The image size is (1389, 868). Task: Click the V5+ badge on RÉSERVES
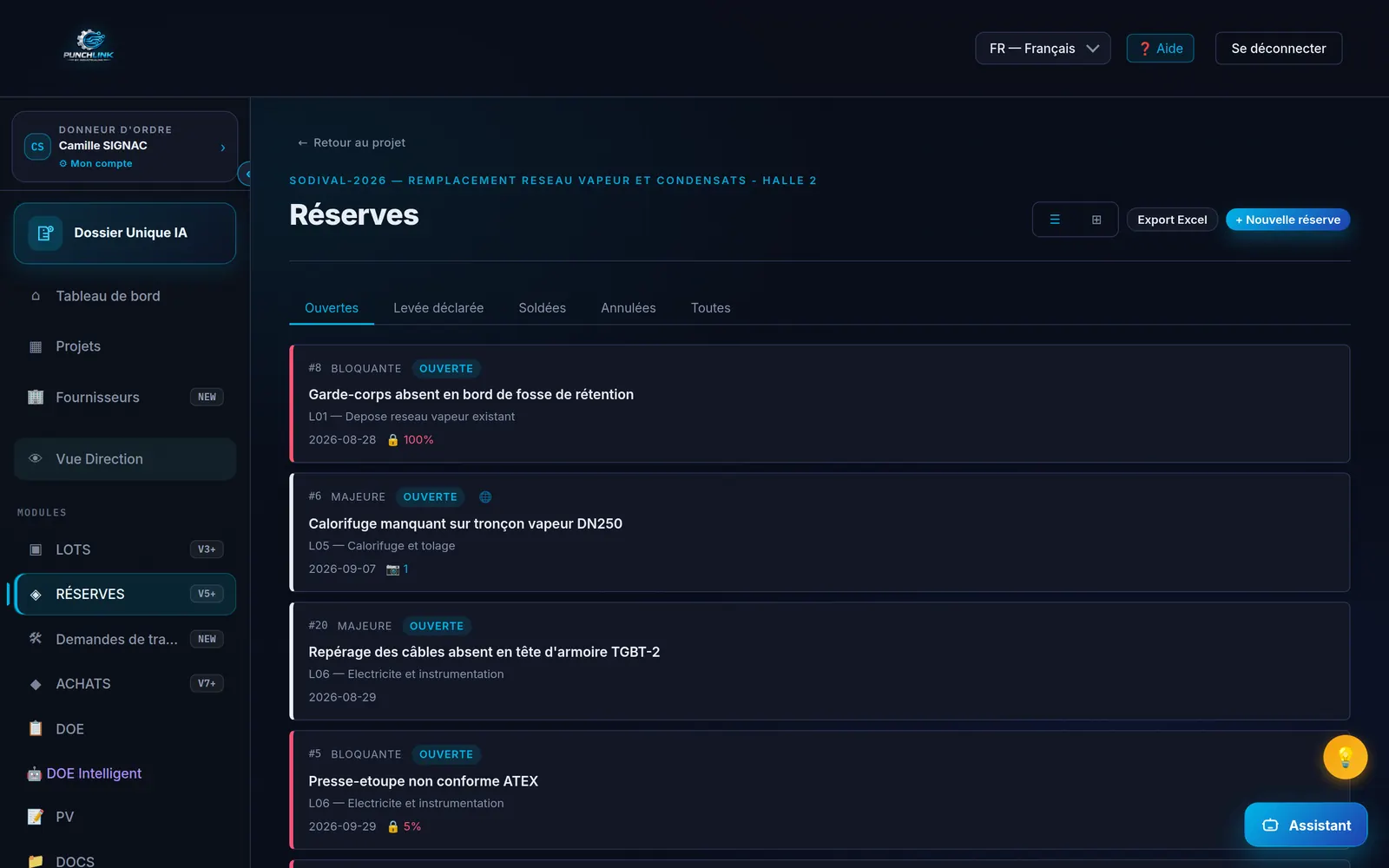pos(207,594)
